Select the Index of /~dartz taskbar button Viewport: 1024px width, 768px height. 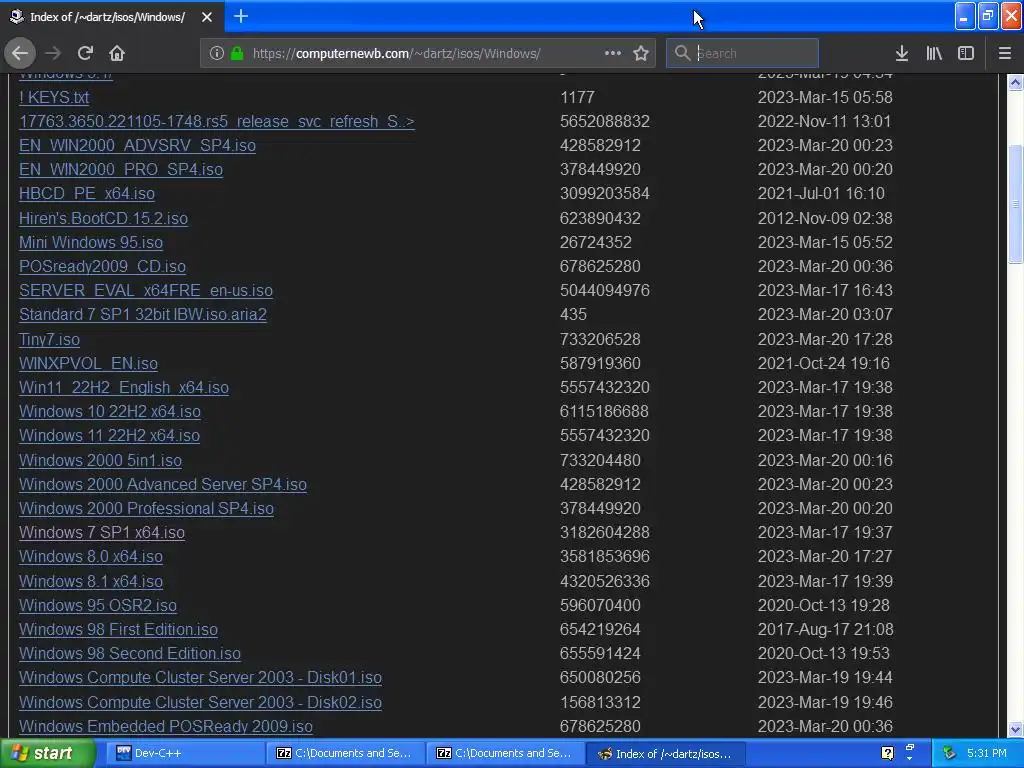point(666,753)
